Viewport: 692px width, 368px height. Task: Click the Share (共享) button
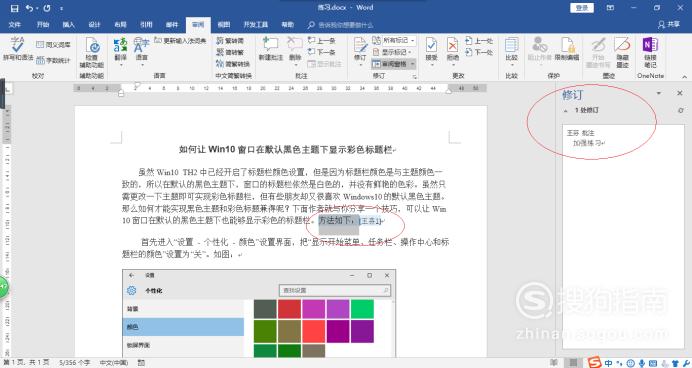click(x=669, y=25)
